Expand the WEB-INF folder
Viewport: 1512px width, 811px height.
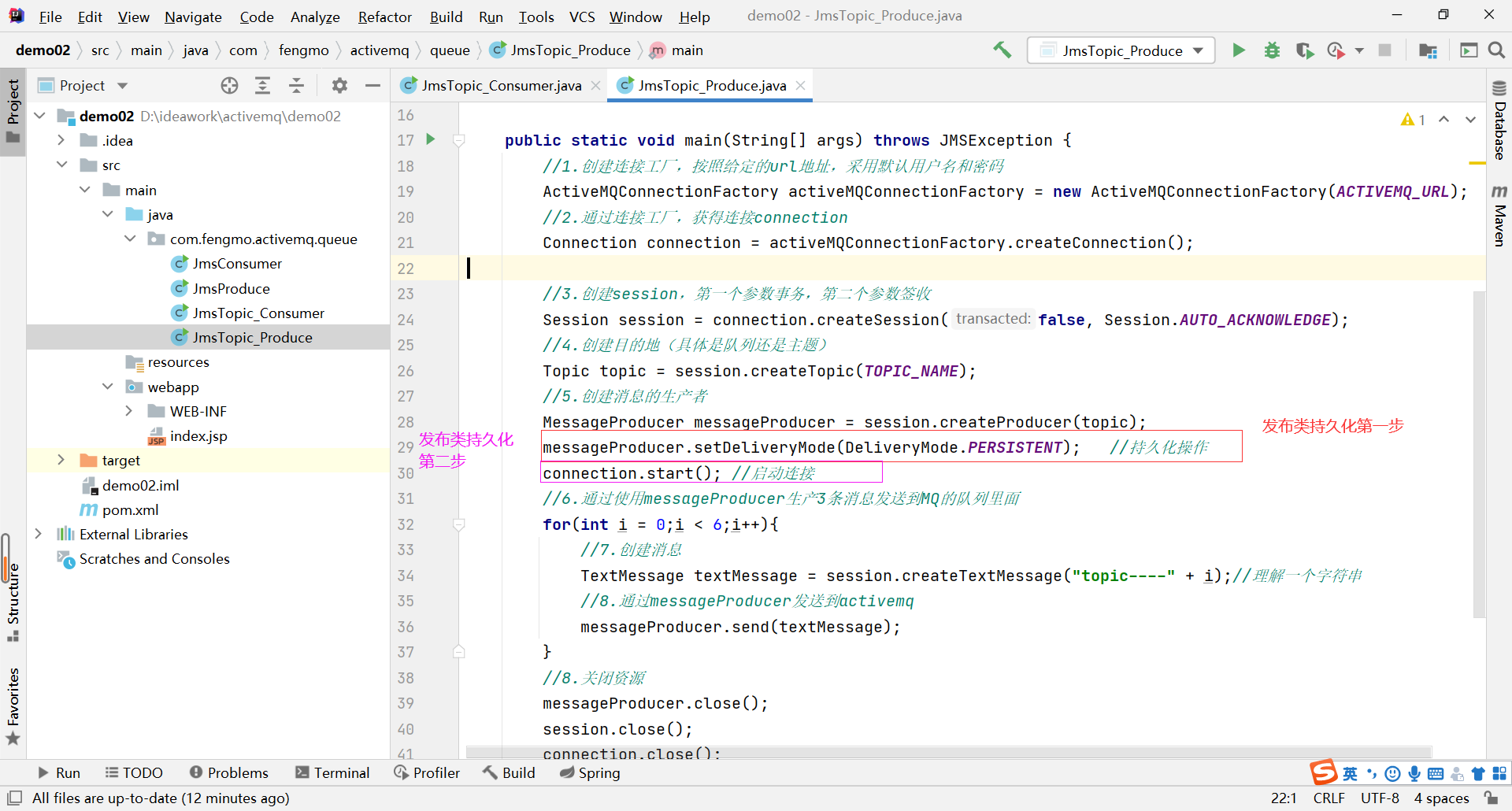pos(129,411)
